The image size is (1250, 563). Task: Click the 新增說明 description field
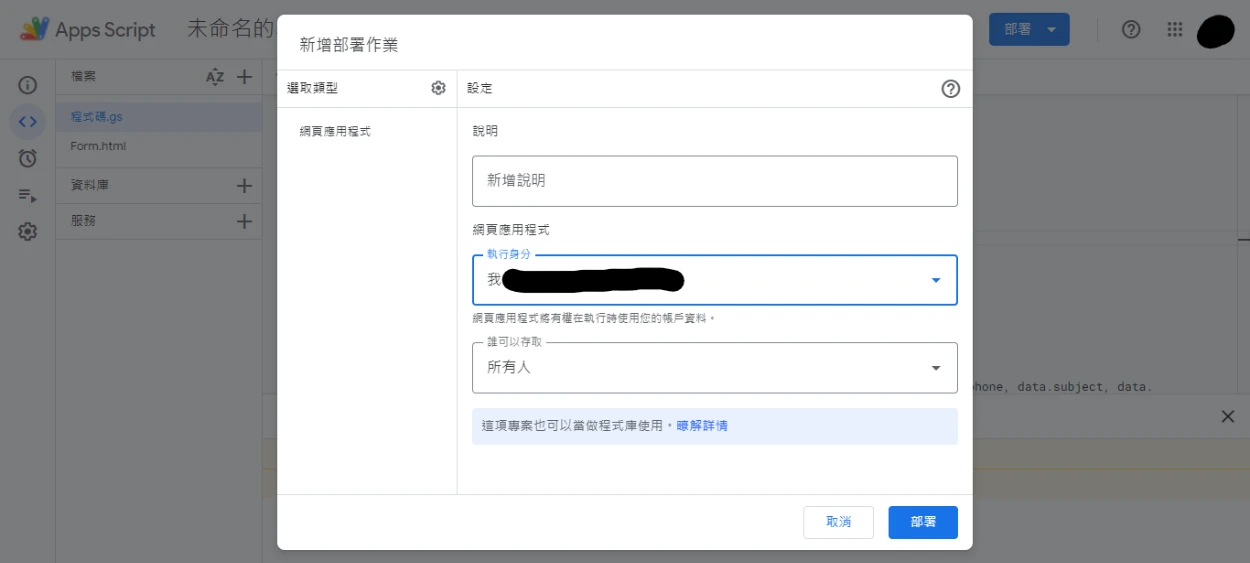(x=715, y=181)
